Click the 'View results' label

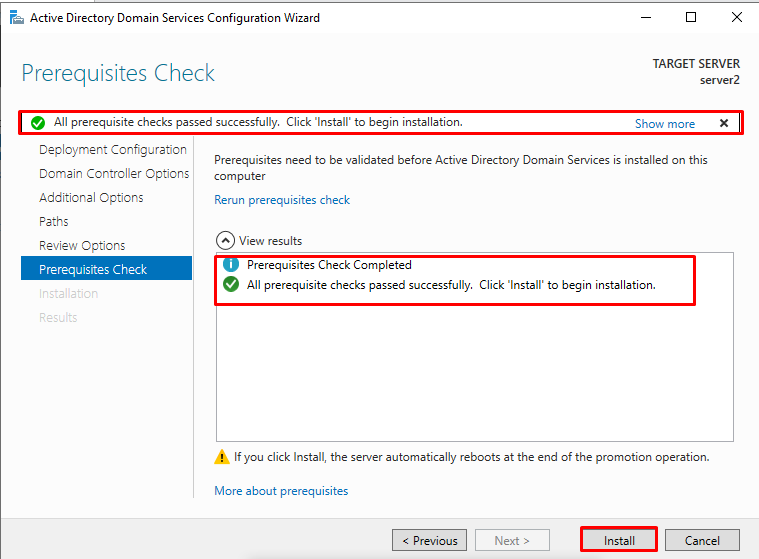(x=270, y=241)
